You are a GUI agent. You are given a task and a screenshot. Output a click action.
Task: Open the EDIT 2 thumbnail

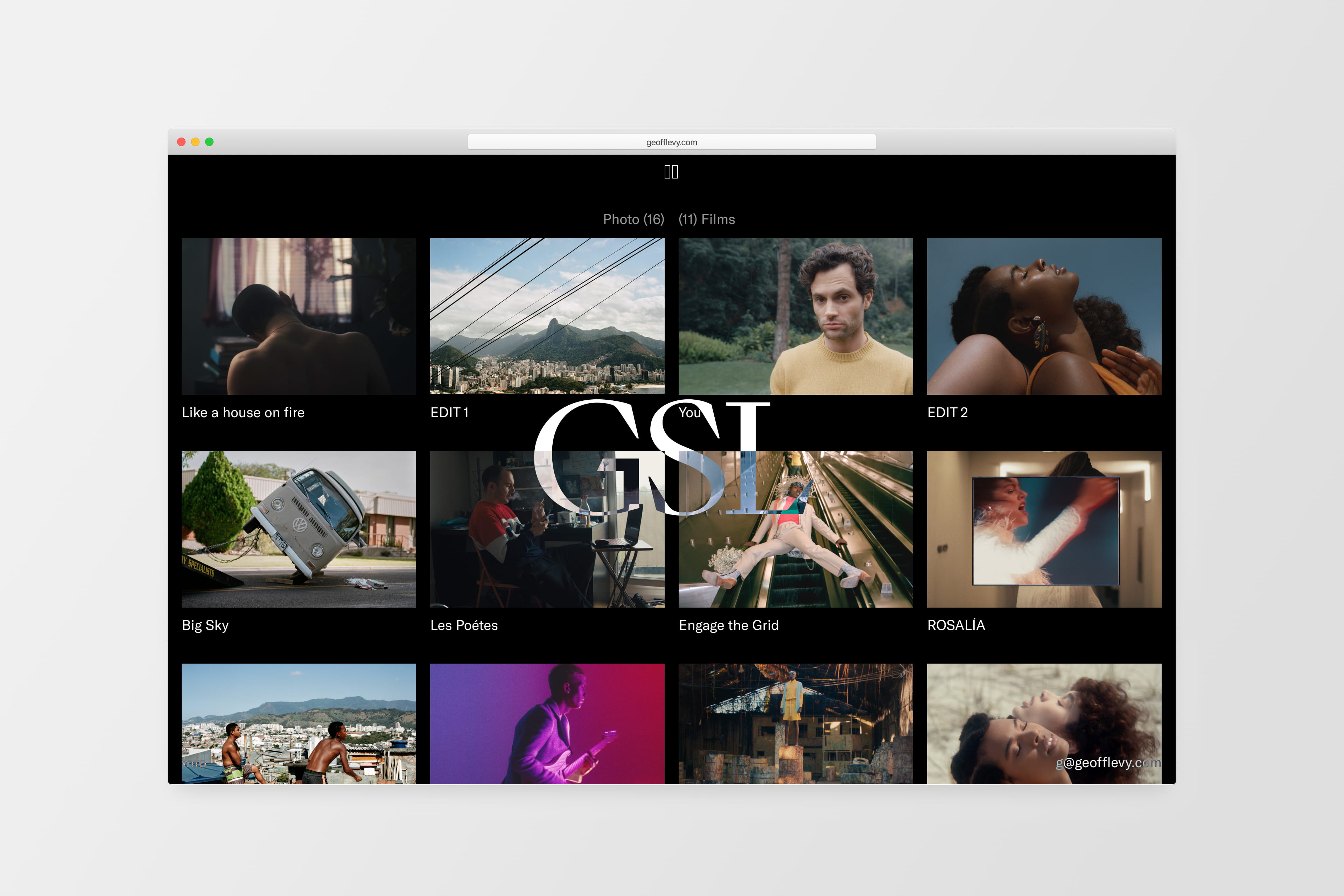(x=1044, y=316)
